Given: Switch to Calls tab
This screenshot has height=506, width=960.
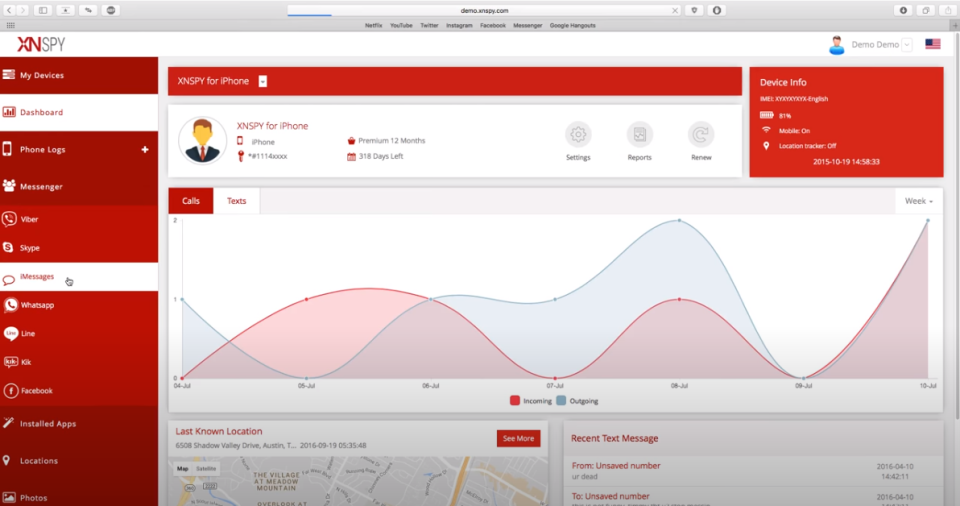Looking at the screenshot, I should pos(191,201).
